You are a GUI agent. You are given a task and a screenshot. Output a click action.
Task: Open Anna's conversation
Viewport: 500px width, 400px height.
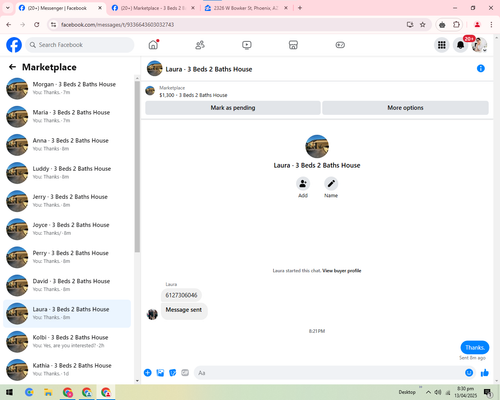click(x=67, y=145)
